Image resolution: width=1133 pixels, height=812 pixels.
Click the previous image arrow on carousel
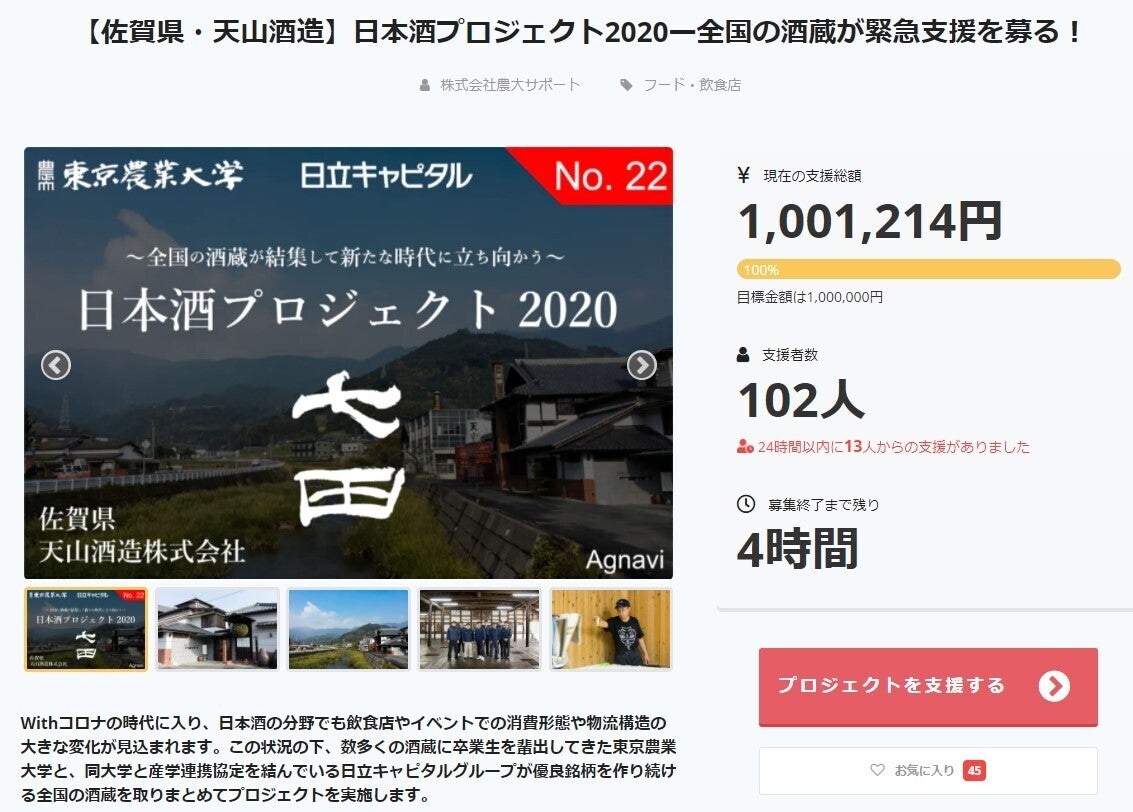click(56, 365)
